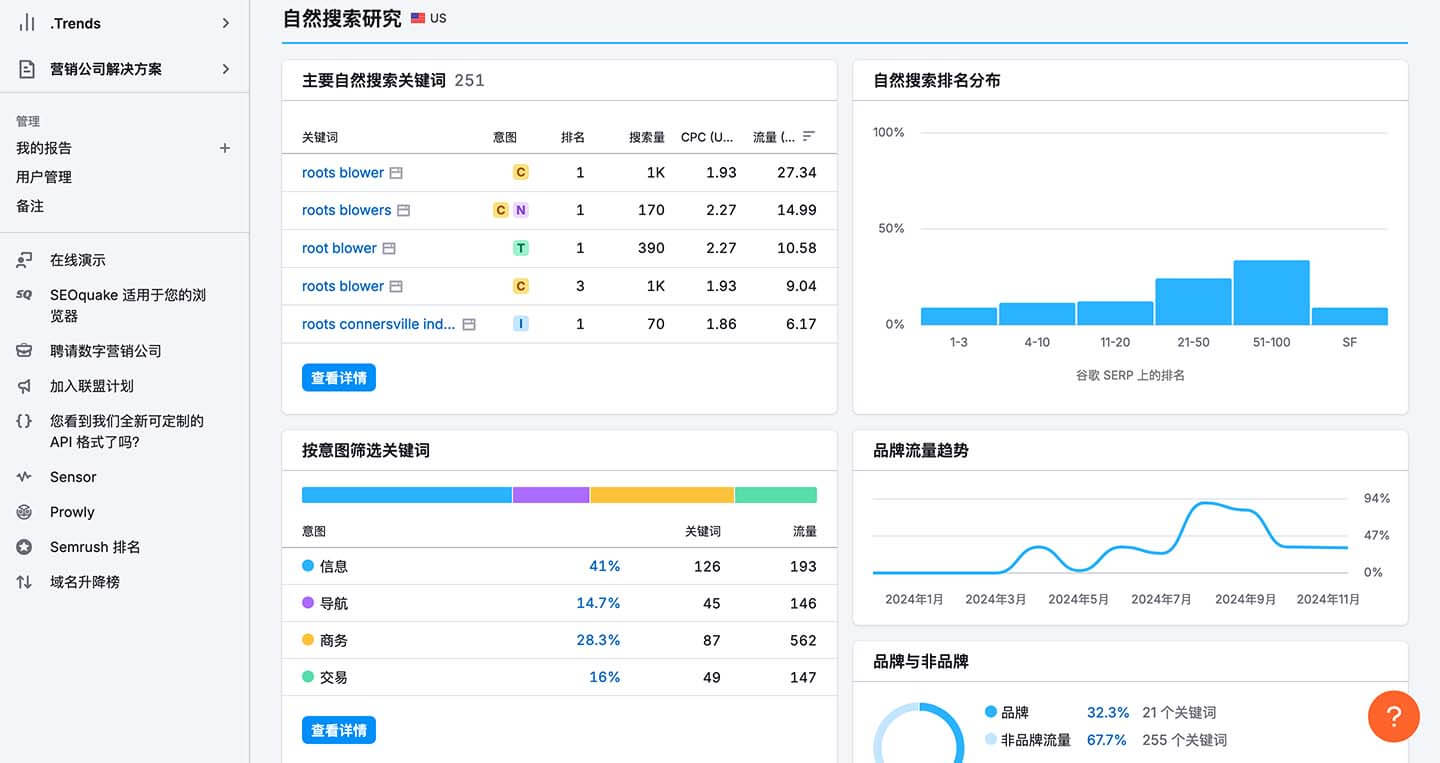Click the 562 commercial traffic value
This screenshot has width=1440, height=763.
[803, 640]
